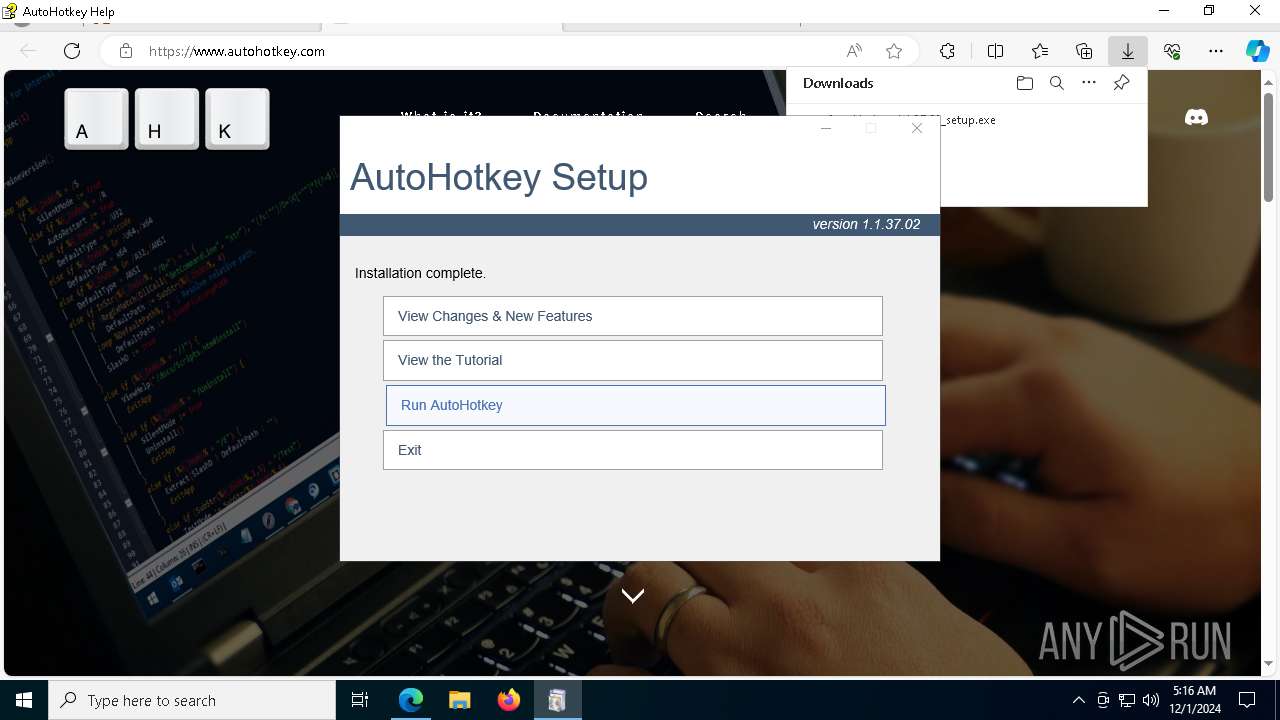Click the A key logo
This screenshot has width=1280, height=720.
(x=97, y=119)
